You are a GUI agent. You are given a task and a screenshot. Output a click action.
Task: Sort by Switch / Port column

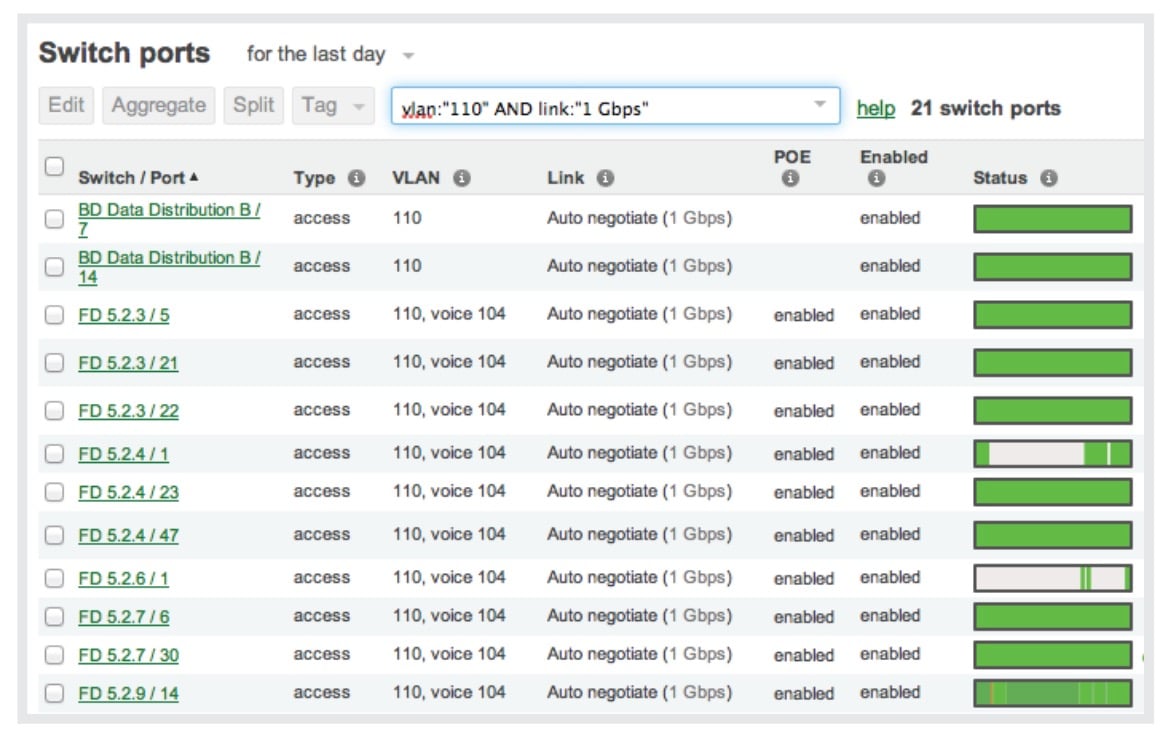[x=138, y=178]
